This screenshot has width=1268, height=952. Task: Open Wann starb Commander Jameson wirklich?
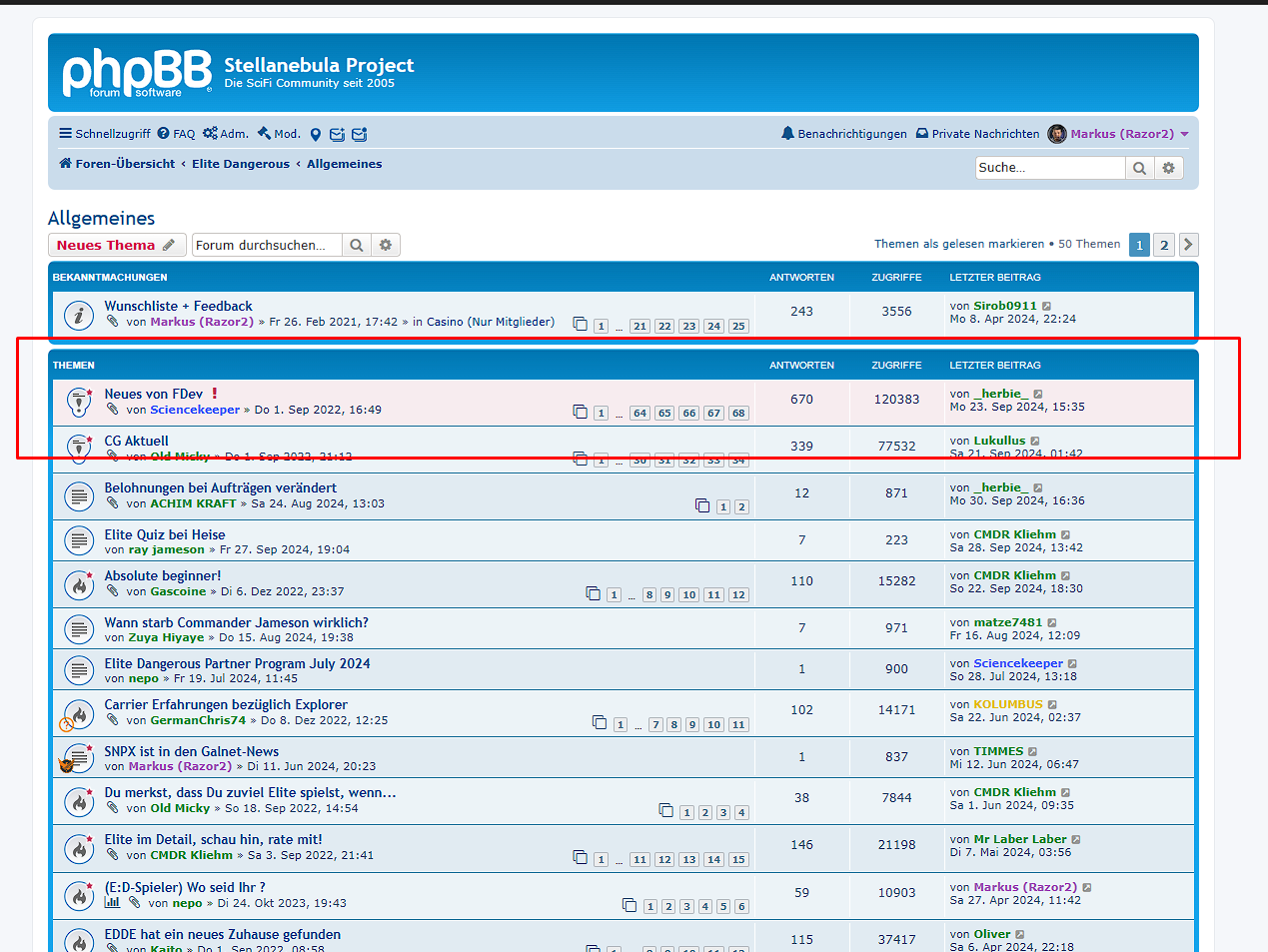click(237, 622)
